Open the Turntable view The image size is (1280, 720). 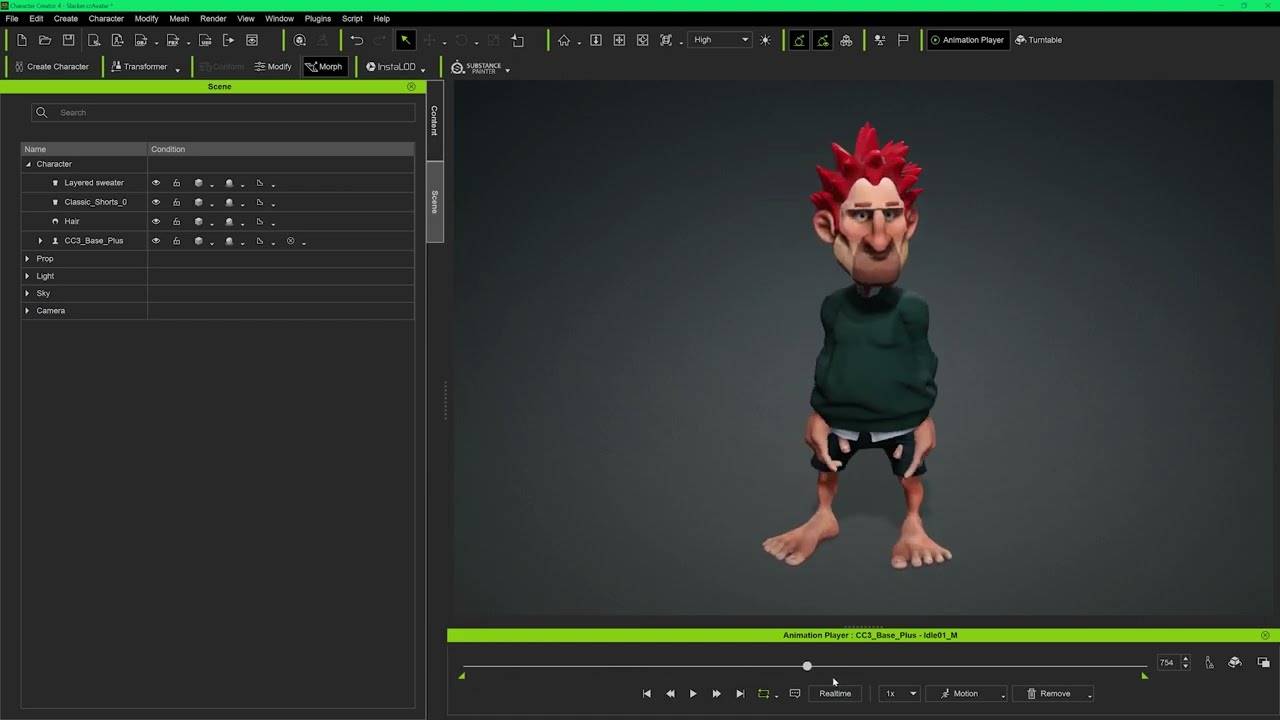pos(1038,40)
